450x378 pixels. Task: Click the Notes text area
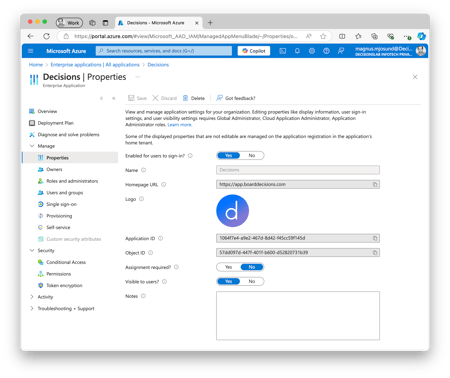298,316
